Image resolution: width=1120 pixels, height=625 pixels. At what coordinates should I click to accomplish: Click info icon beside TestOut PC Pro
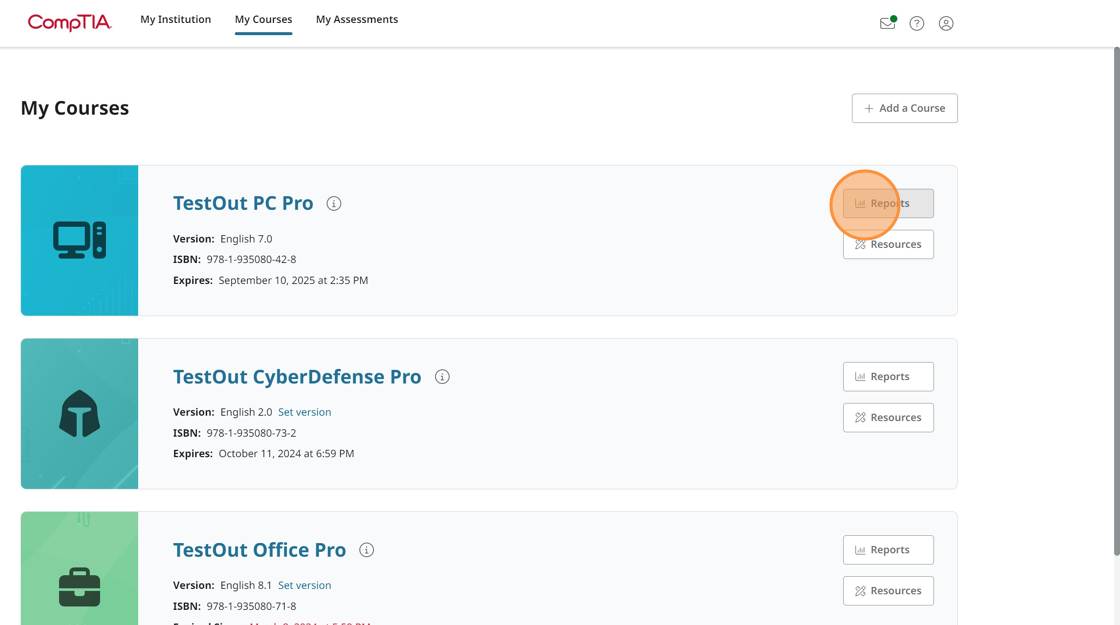(x=334, y=204)
